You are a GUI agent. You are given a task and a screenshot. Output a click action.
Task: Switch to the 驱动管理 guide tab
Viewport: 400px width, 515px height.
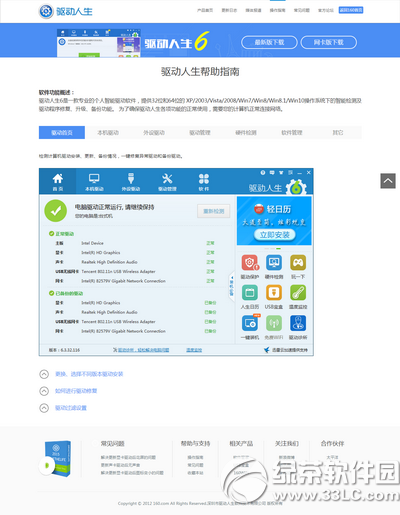point(200,133)
